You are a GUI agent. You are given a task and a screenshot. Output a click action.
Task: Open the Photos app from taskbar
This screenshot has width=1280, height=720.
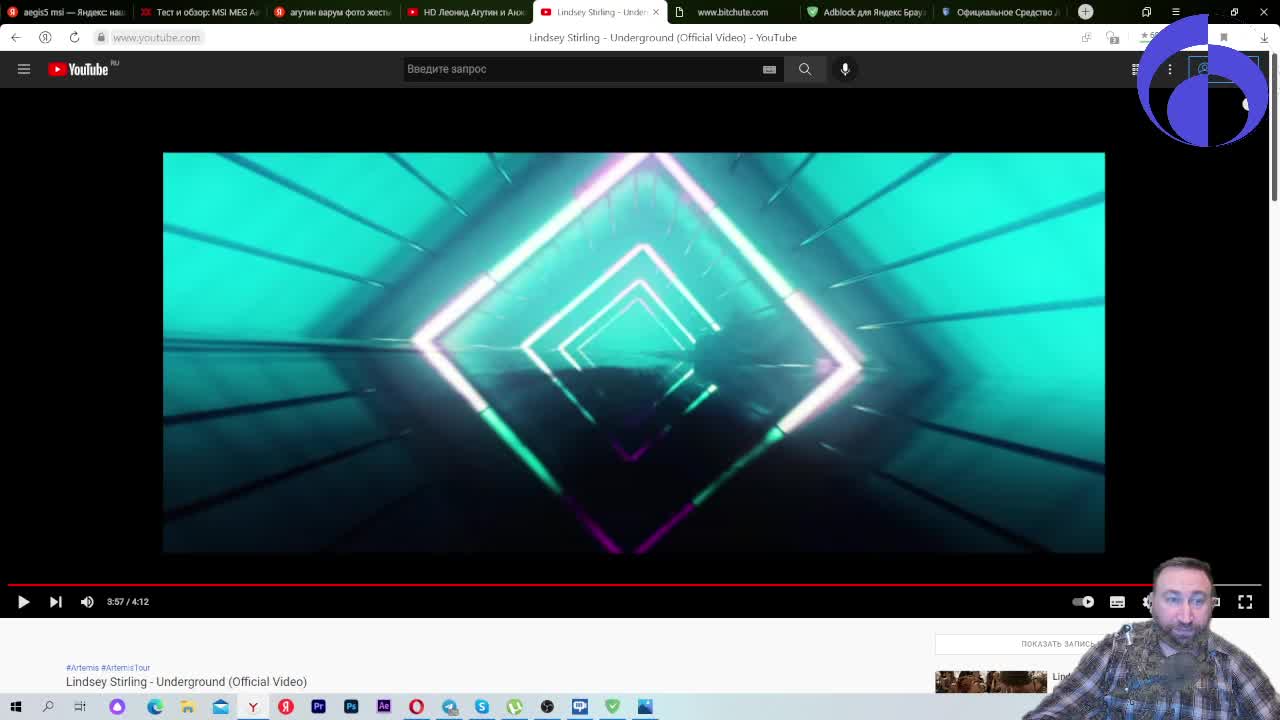[x=645, y=707]
